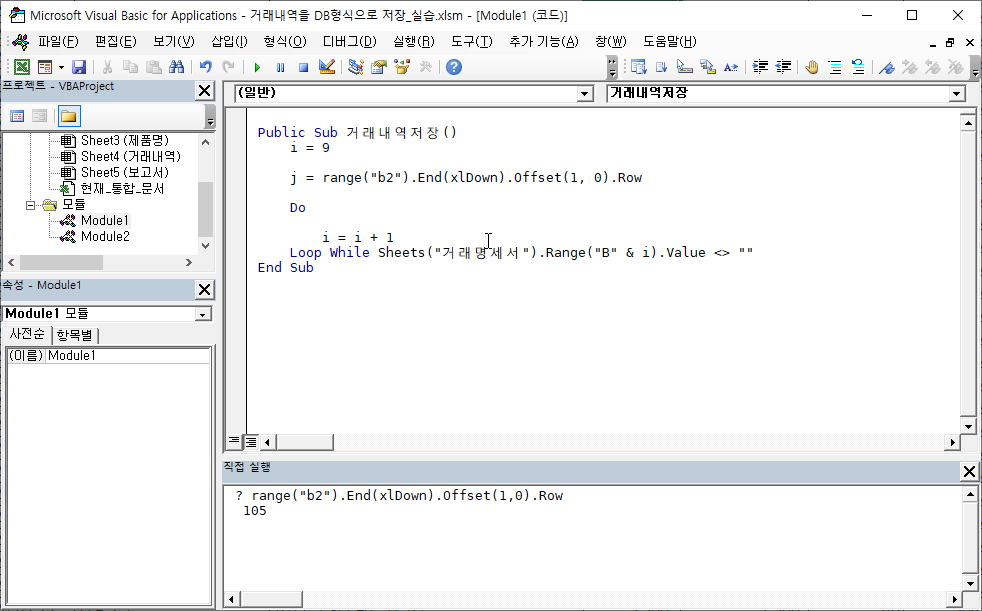Open the 삽입(I) menu

click(x=229, y=41)
